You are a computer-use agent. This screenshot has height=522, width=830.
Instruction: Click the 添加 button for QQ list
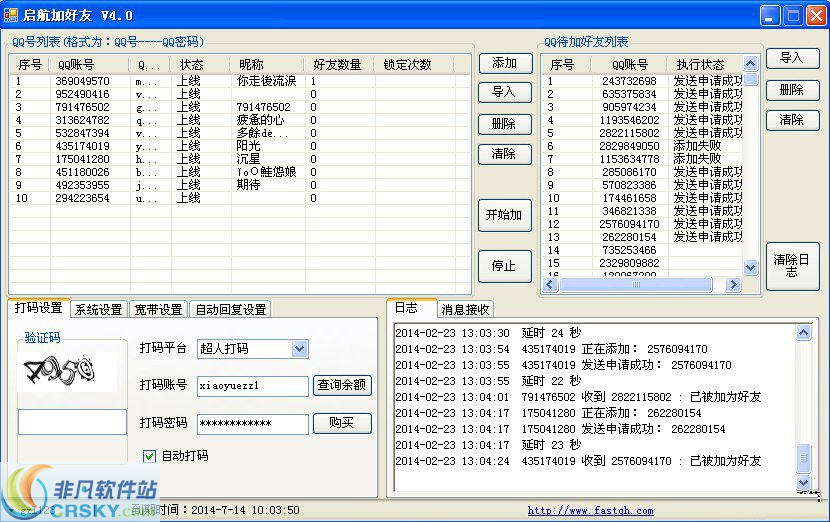pos(504,63)
